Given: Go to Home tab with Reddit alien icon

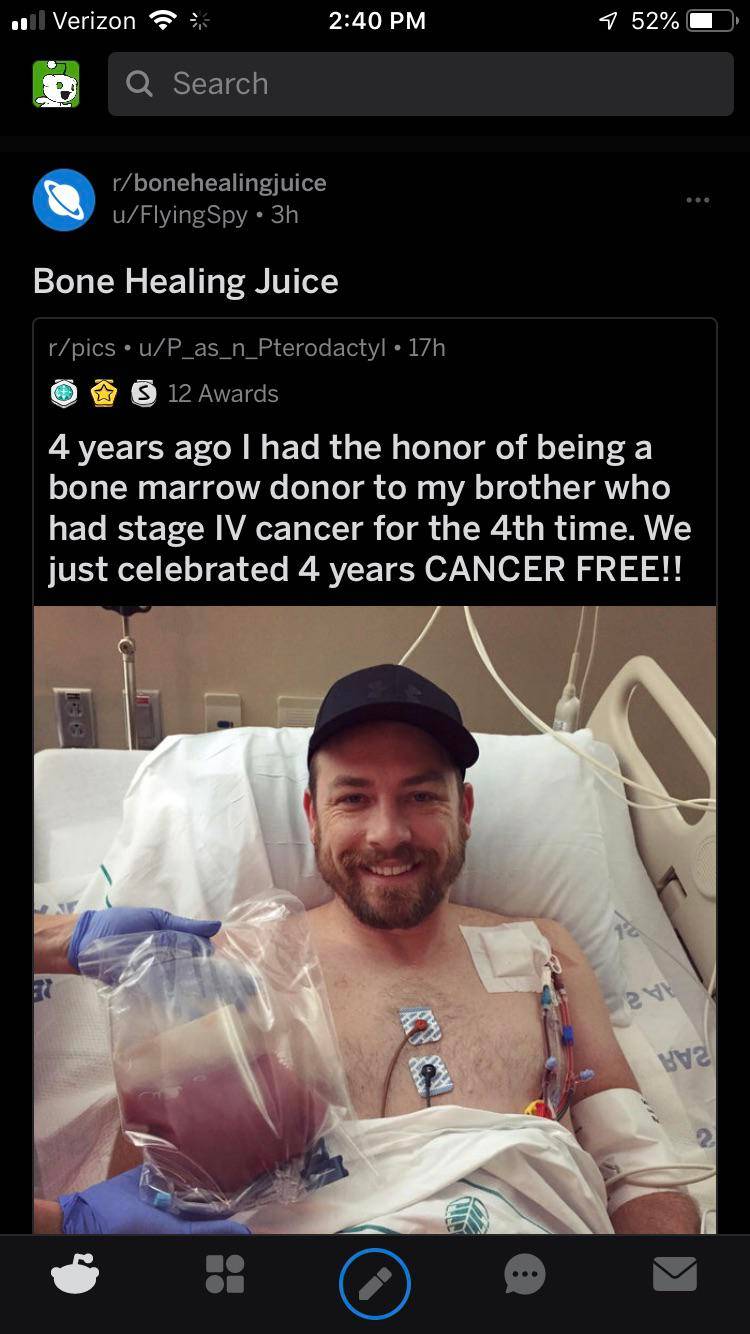Looking at the screenshot, I should tap(75, 1274).
